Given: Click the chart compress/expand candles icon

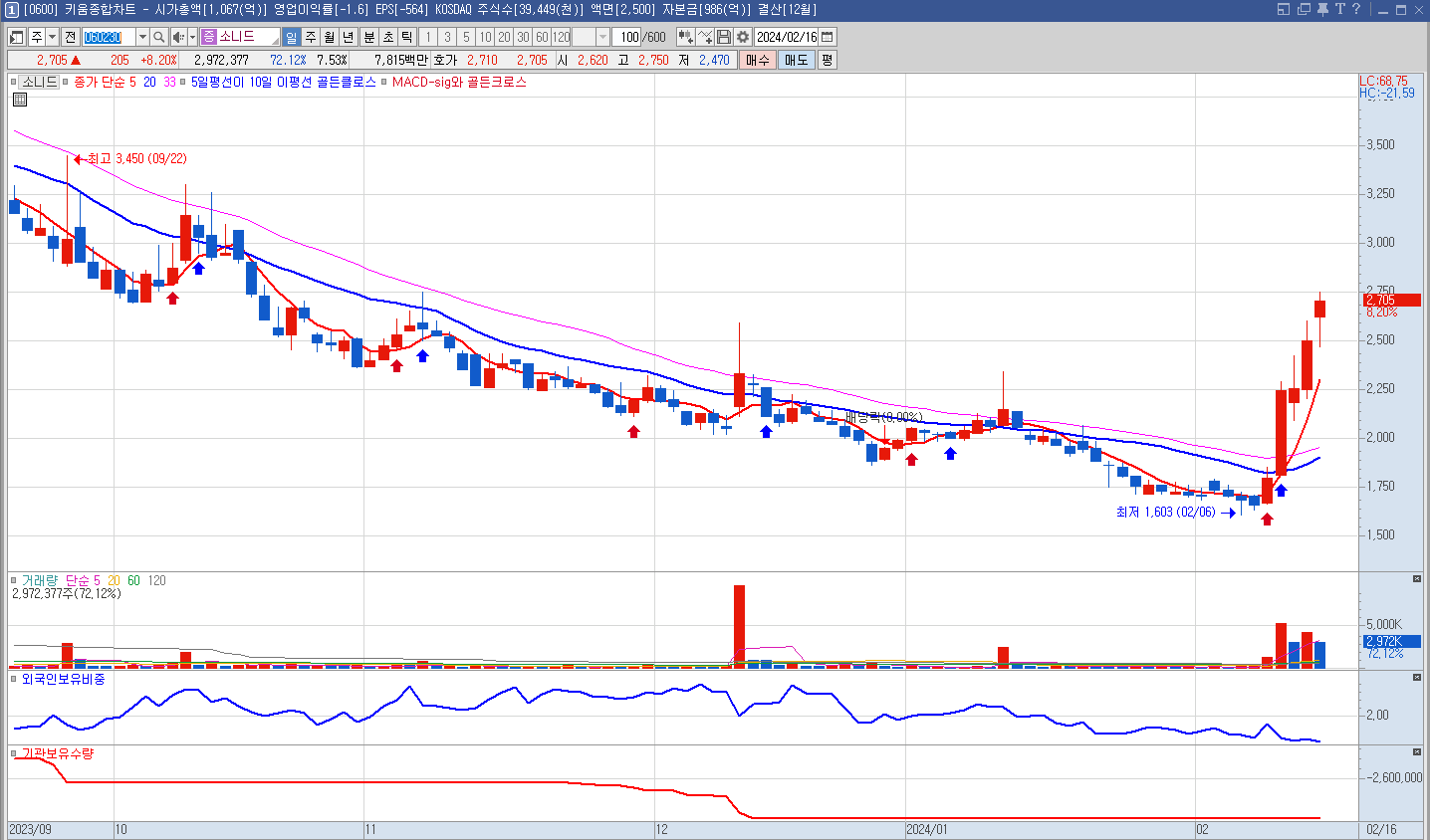Looking at the screenshot, I should (686, 37).
